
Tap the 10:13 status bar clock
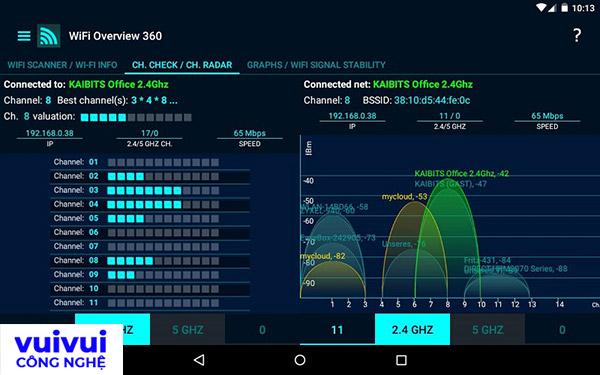pos(583,8)
